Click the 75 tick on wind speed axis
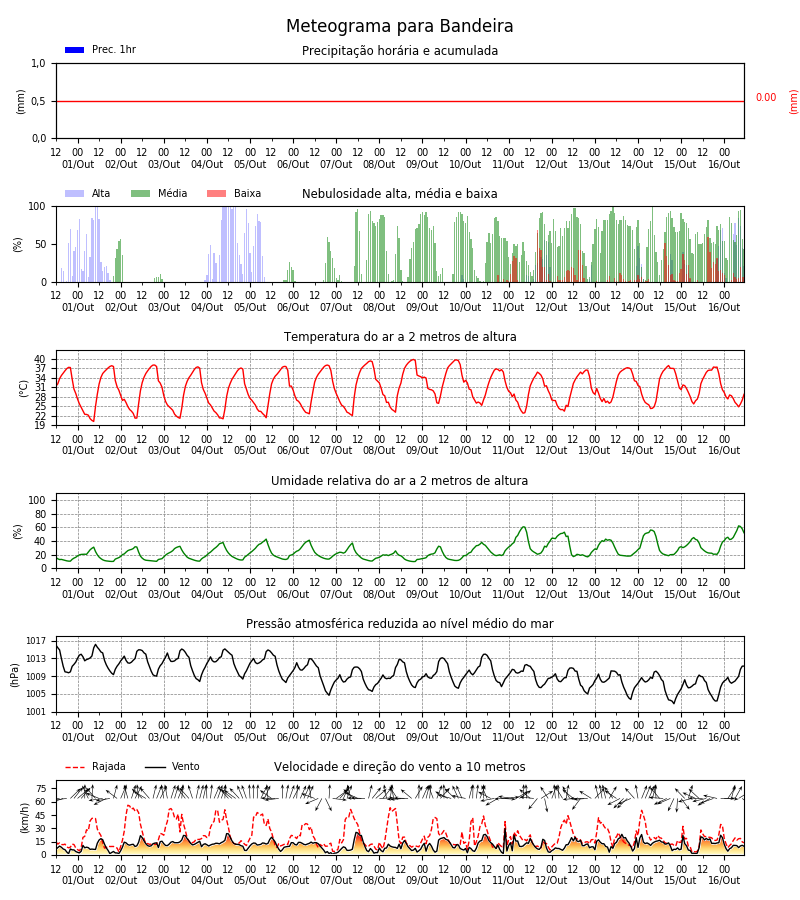Screen dimensions: 800x900 41,789
